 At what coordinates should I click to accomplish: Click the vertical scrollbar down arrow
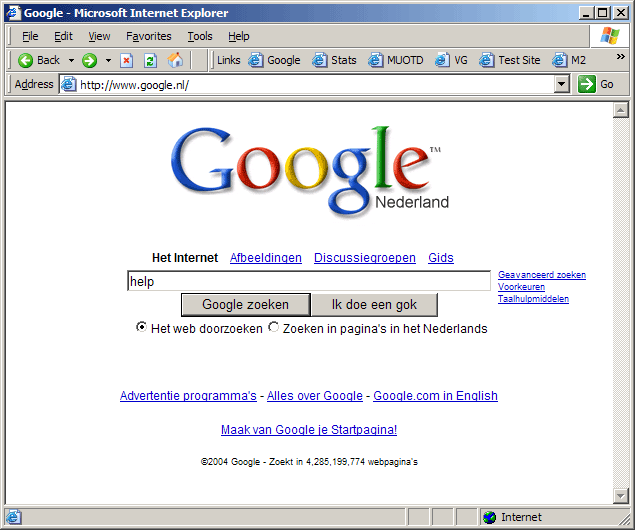(620, 498)
